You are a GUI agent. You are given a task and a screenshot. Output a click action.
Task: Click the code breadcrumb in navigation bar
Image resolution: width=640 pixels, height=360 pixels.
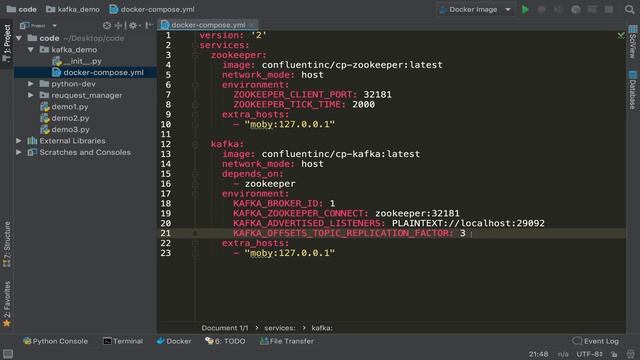tap(22, 9)
